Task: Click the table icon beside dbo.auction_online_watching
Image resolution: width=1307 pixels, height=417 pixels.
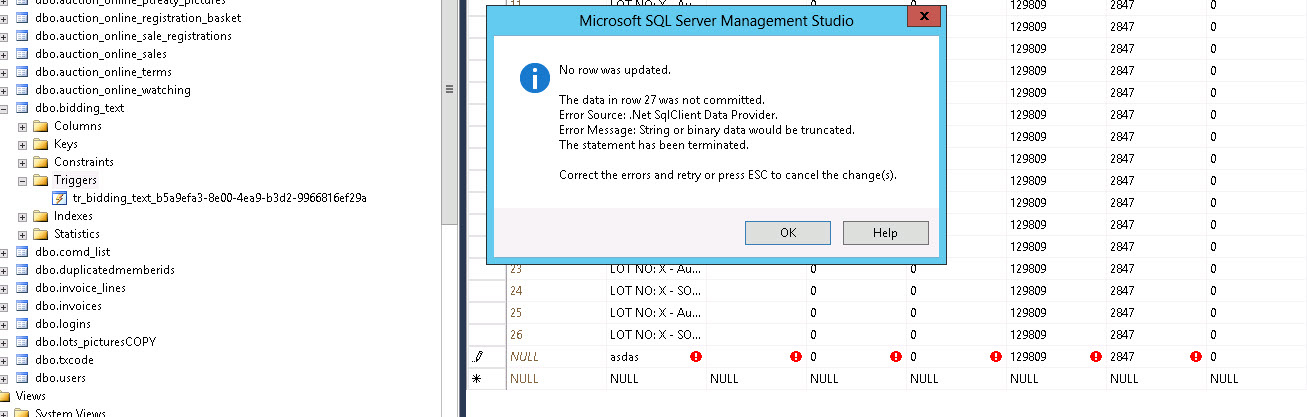Action: (x=22, y=90)
